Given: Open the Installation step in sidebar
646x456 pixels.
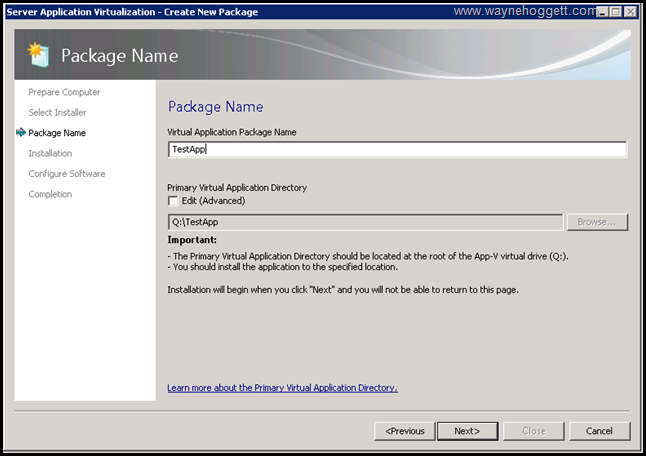Looking at the screenshot, I should (50, 153).
